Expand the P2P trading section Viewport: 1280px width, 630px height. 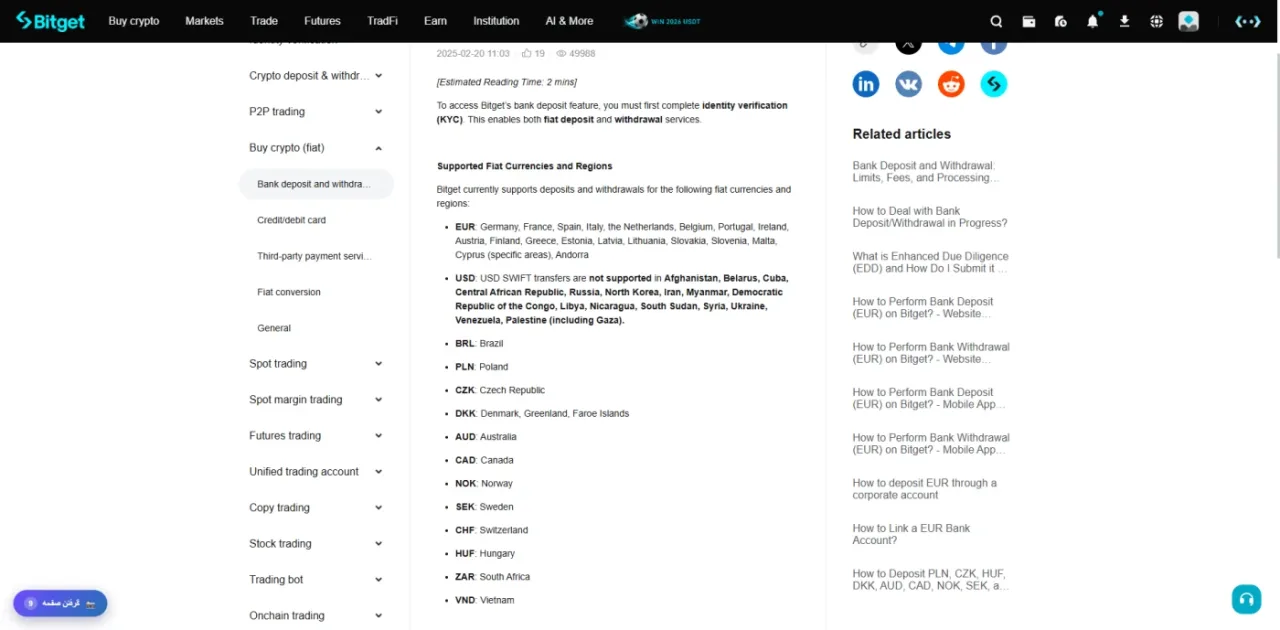point(378,112)
